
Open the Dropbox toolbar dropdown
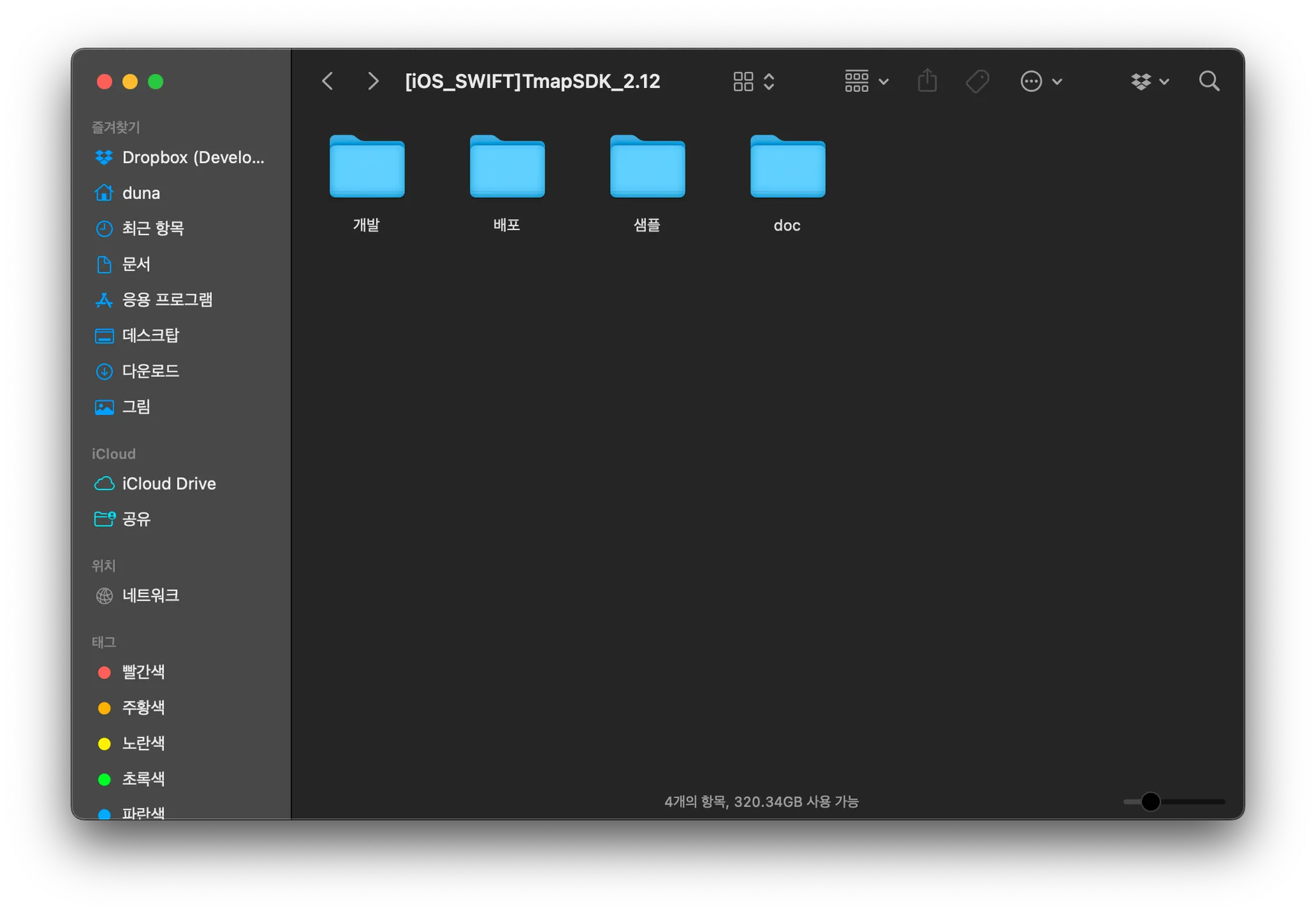coord(1150,82)
